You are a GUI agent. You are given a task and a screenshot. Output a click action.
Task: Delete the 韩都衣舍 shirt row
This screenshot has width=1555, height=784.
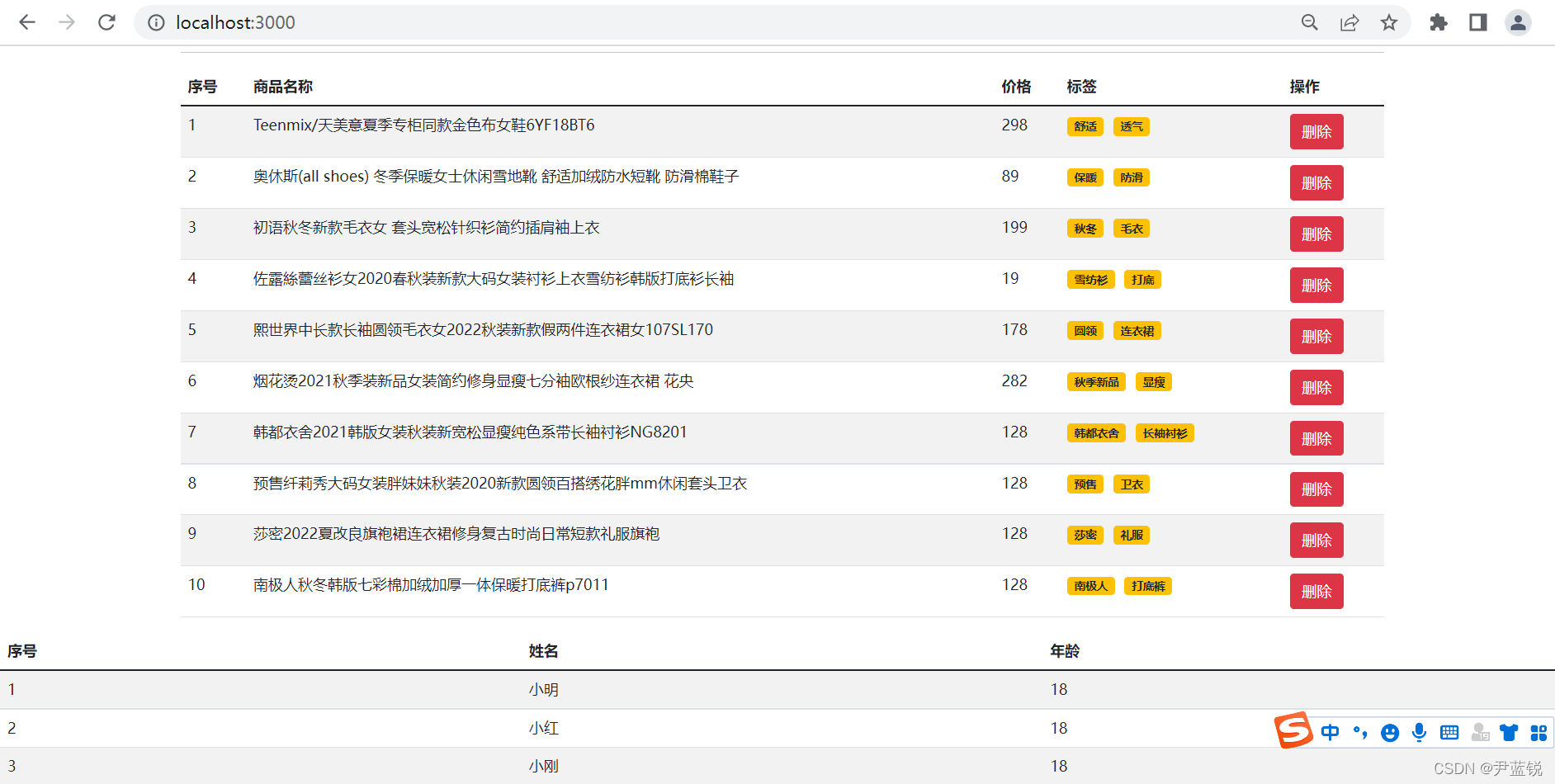point(1316,439)
